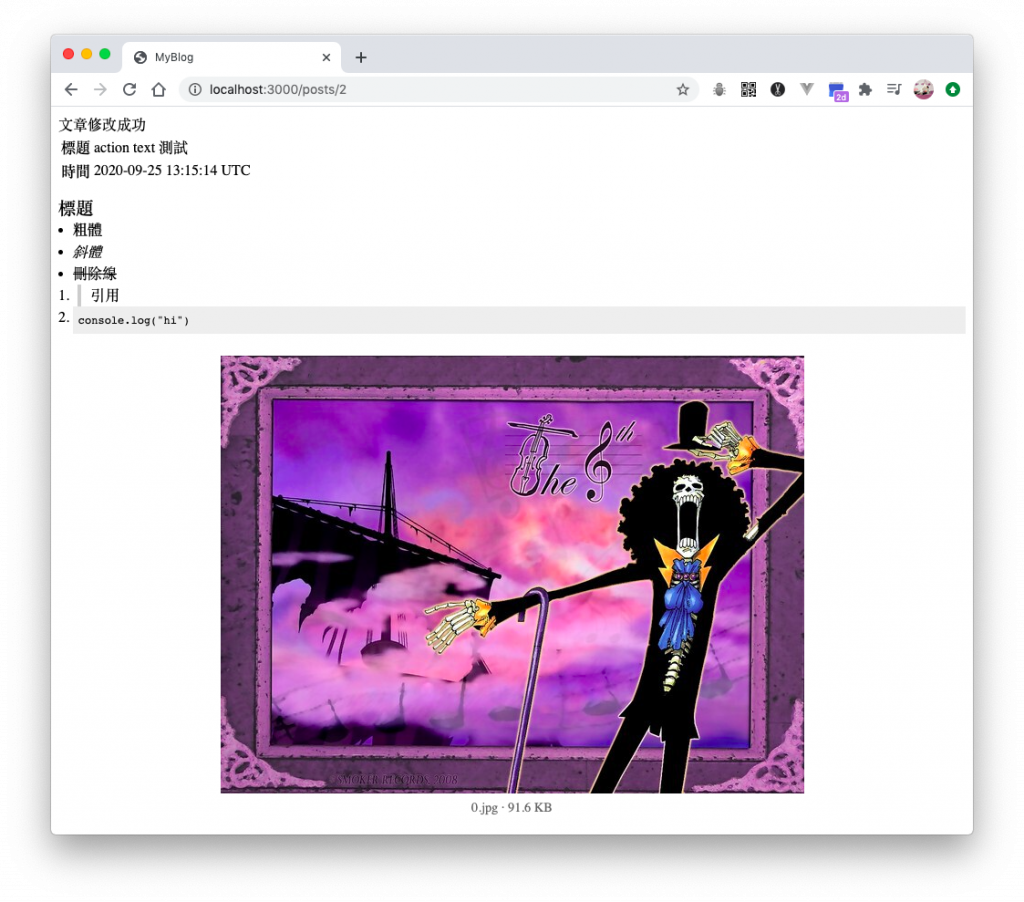Screen dimensions: 1024x902
Task: Click the yellow minimize window button
Action: 86,54
